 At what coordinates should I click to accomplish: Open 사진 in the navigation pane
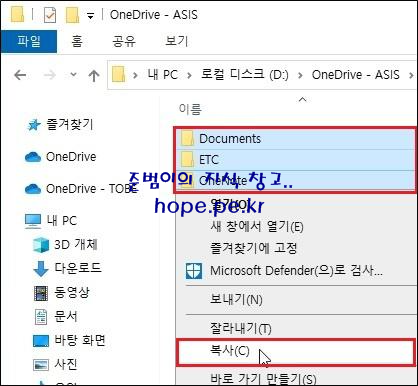pyautogui.click(x=66, y=364)
